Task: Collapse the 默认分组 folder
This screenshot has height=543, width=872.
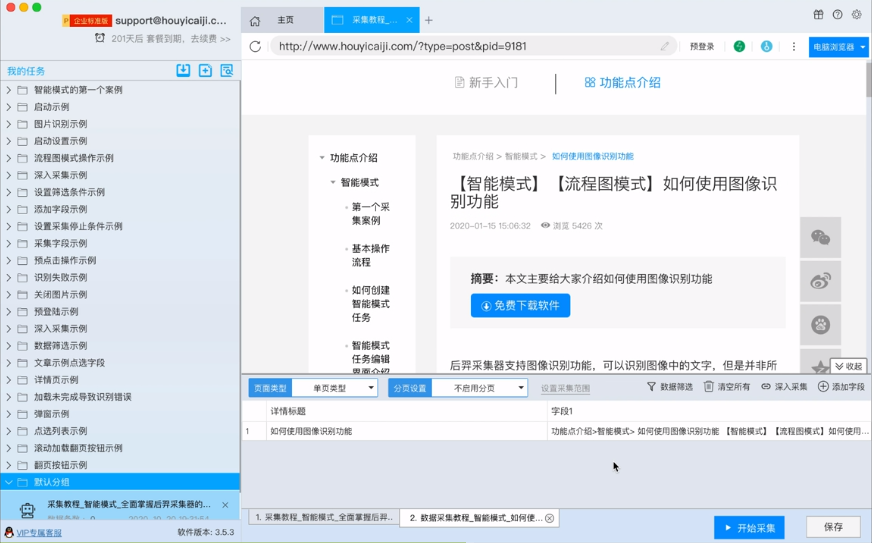Action: 9,482
